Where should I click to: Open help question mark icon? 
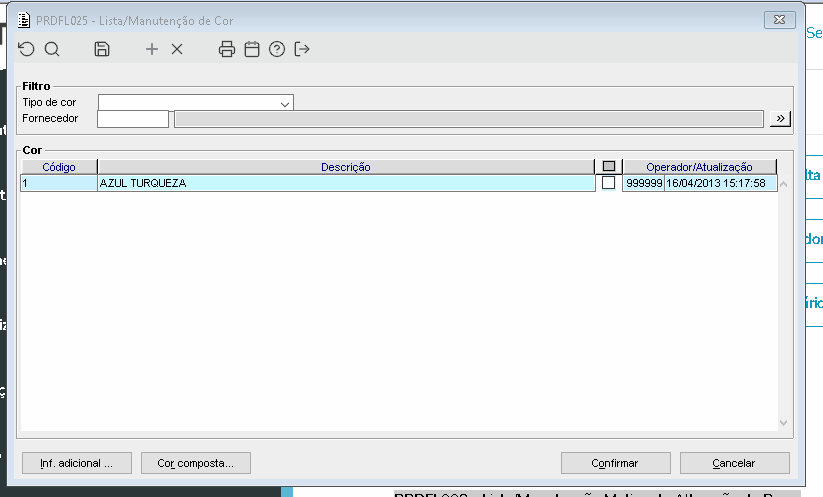coord(277,49)
